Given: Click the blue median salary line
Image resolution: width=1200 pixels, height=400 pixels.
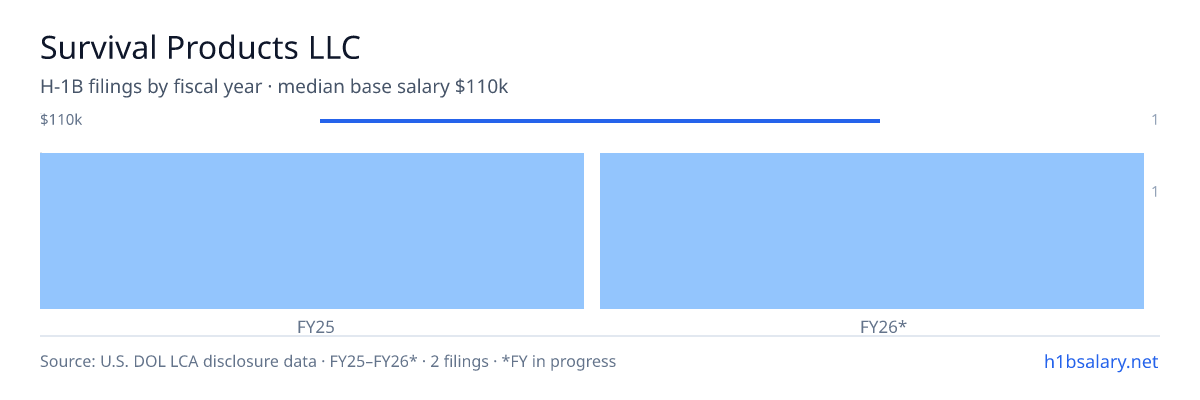Looking at the screenshot, I should coord(600,121).
